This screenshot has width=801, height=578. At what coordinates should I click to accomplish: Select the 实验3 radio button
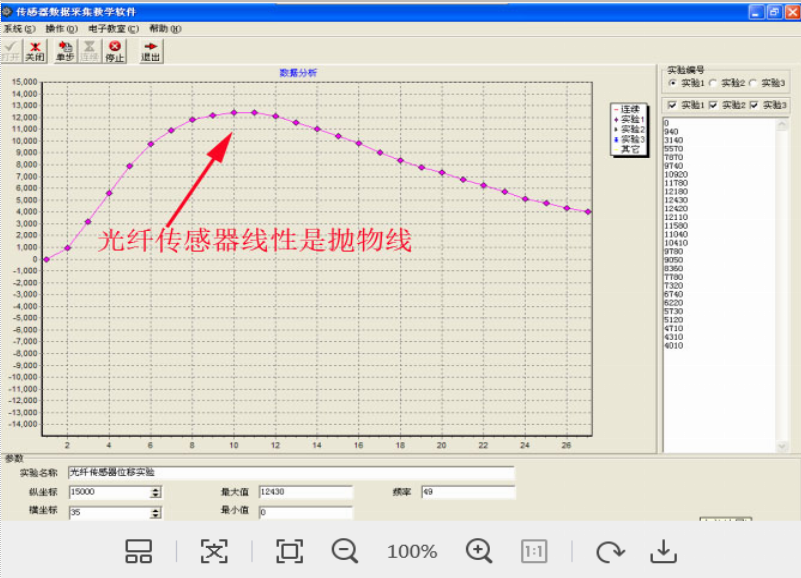(x=755, y=83)
